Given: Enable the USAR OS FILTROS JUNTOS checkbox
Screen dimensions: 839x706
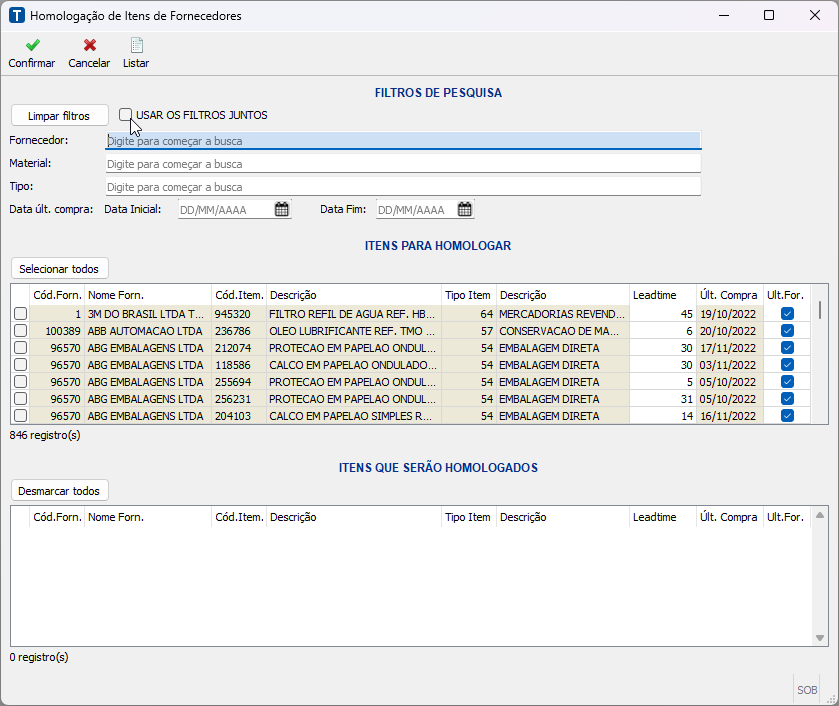Looking at the screenshot, I should (x=126, y=115).
